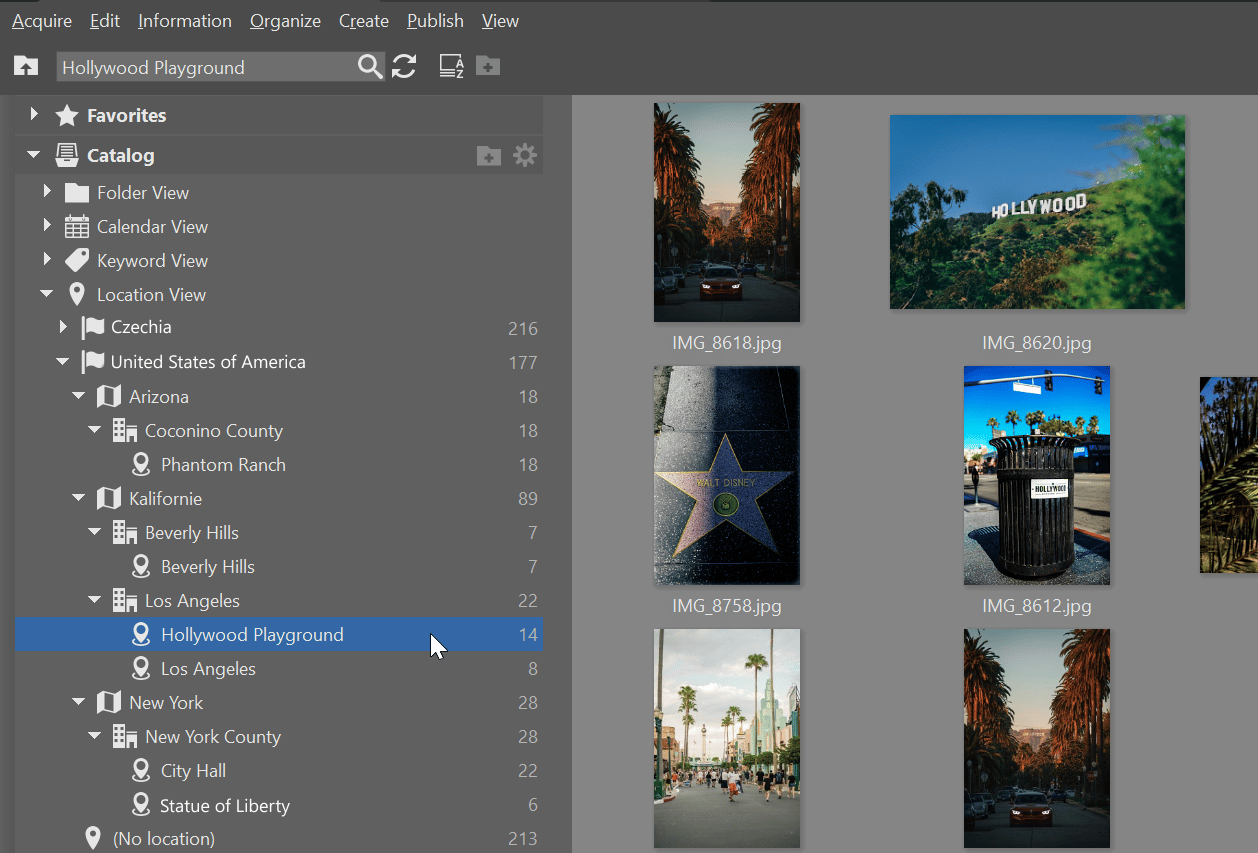Open the Information menu
The image size is (1258, 853).
[x=184, y=20]
